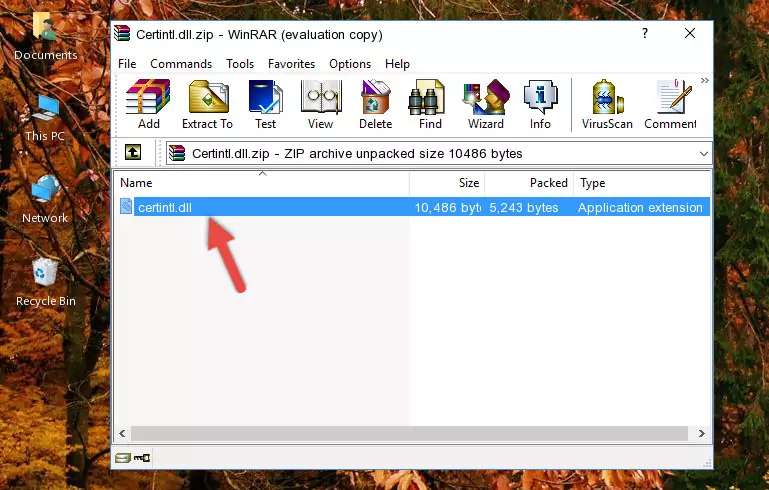This screenshot has height=490, width=769.
Task: Click the title bar question mark help
Action: [644, 33]
